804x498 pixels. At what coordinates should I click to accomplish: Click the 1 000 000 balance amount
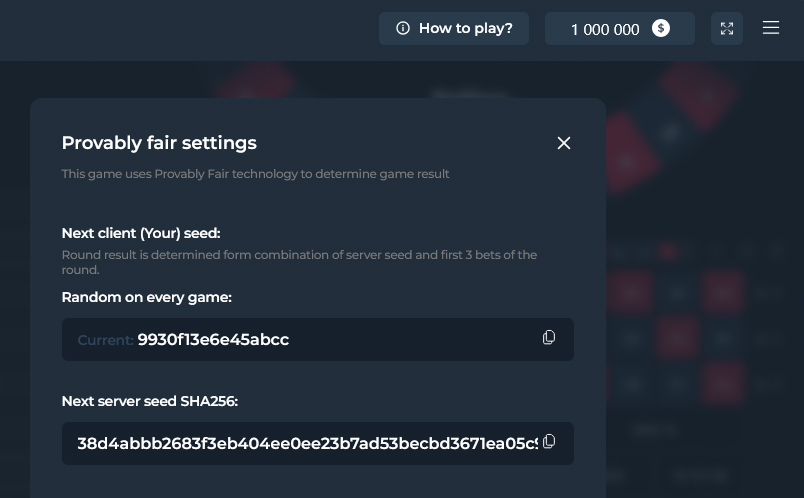[604, 29]
